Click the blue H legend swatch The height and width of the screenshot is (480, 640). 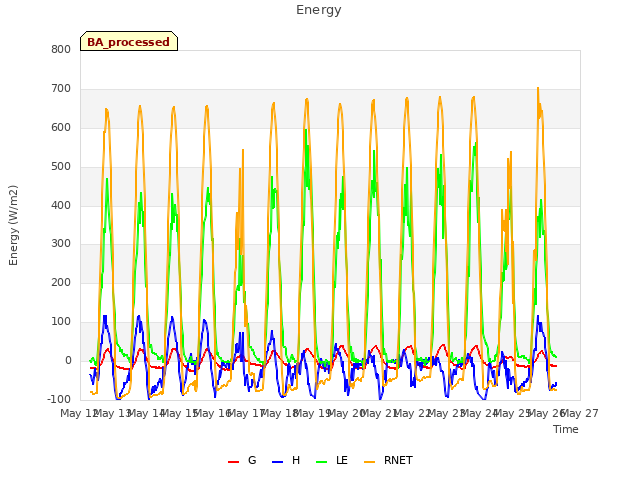(278, 462)
